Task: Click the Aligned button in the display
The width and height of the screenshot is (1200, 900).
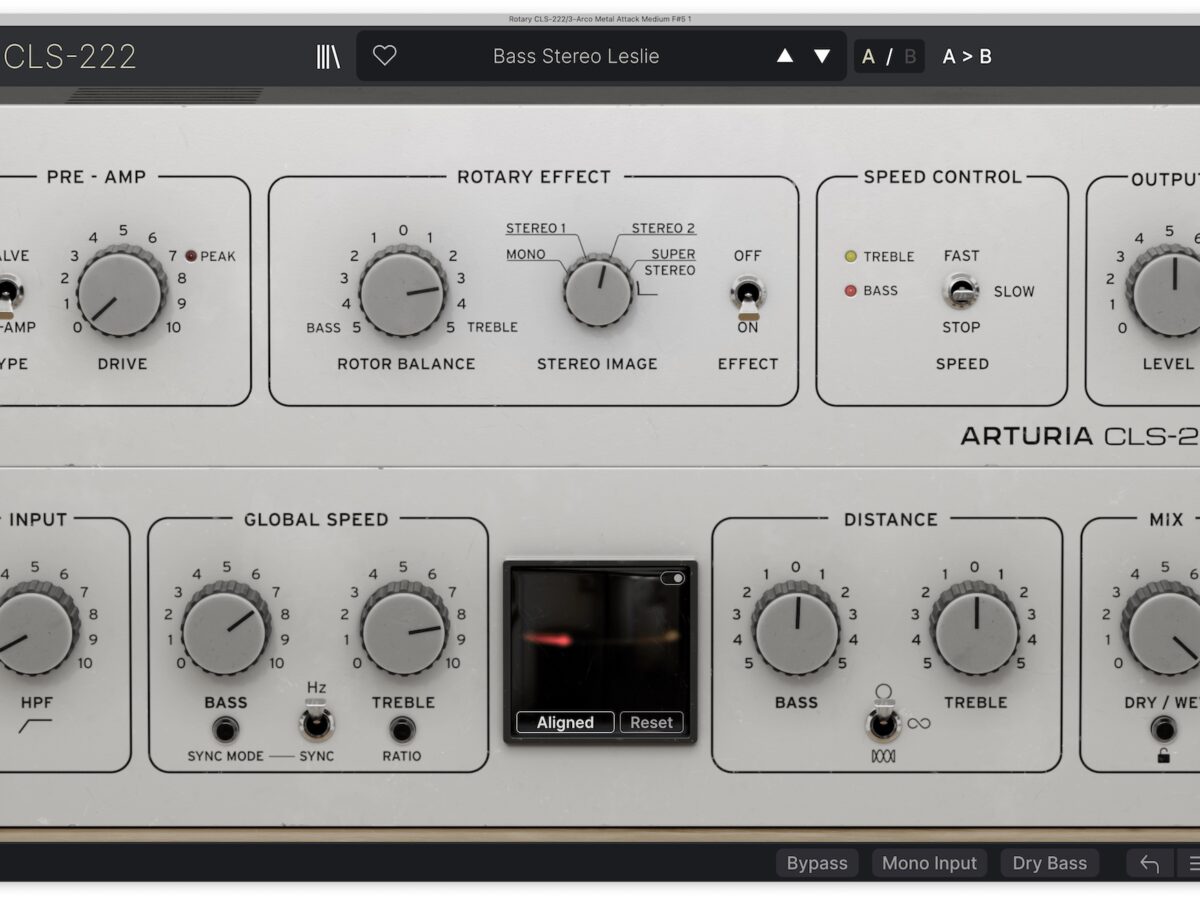Action: point(565,722)
